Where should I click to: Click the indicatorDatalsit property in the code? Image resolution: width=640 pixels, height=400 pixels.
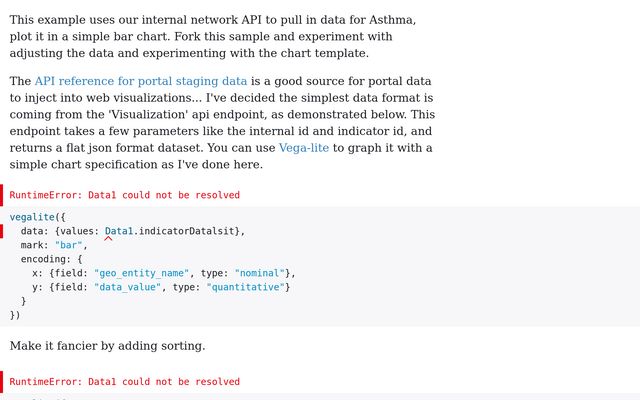pyautogui.click(x=189, y=231)
